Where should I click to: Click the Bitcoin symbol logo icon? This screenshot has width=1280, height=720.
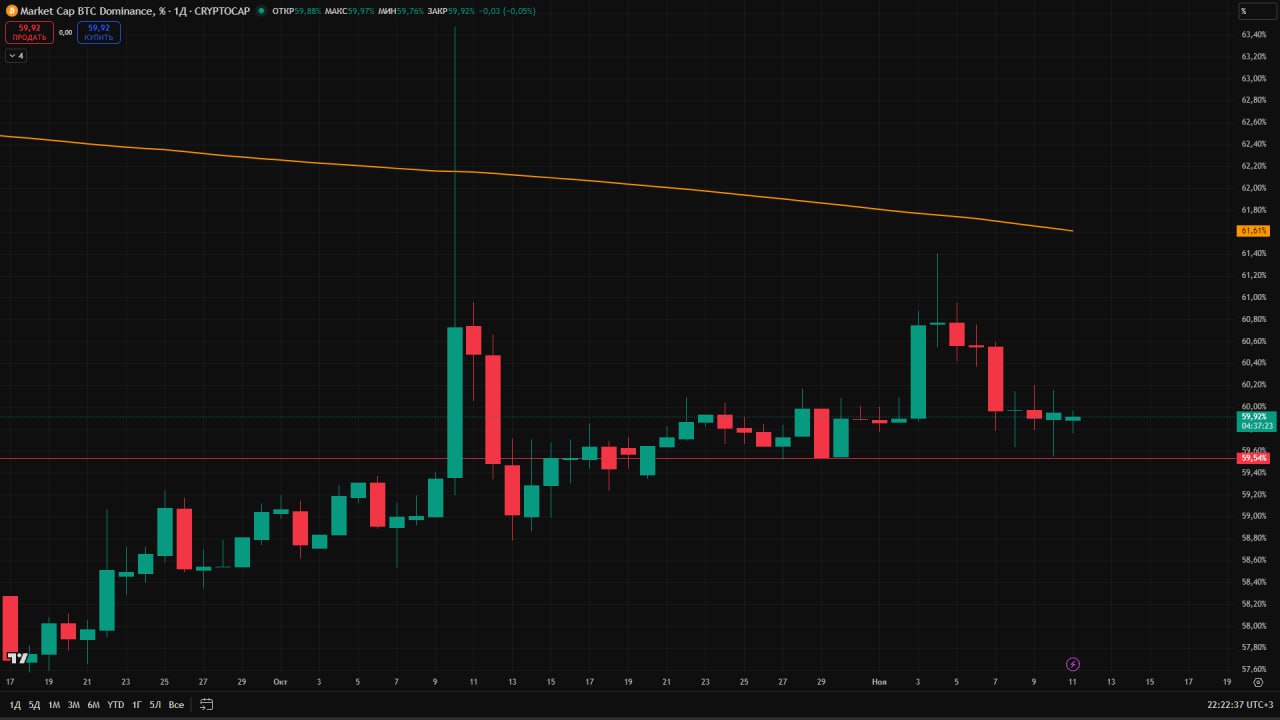pyautogui.click(x=11, y=11)
